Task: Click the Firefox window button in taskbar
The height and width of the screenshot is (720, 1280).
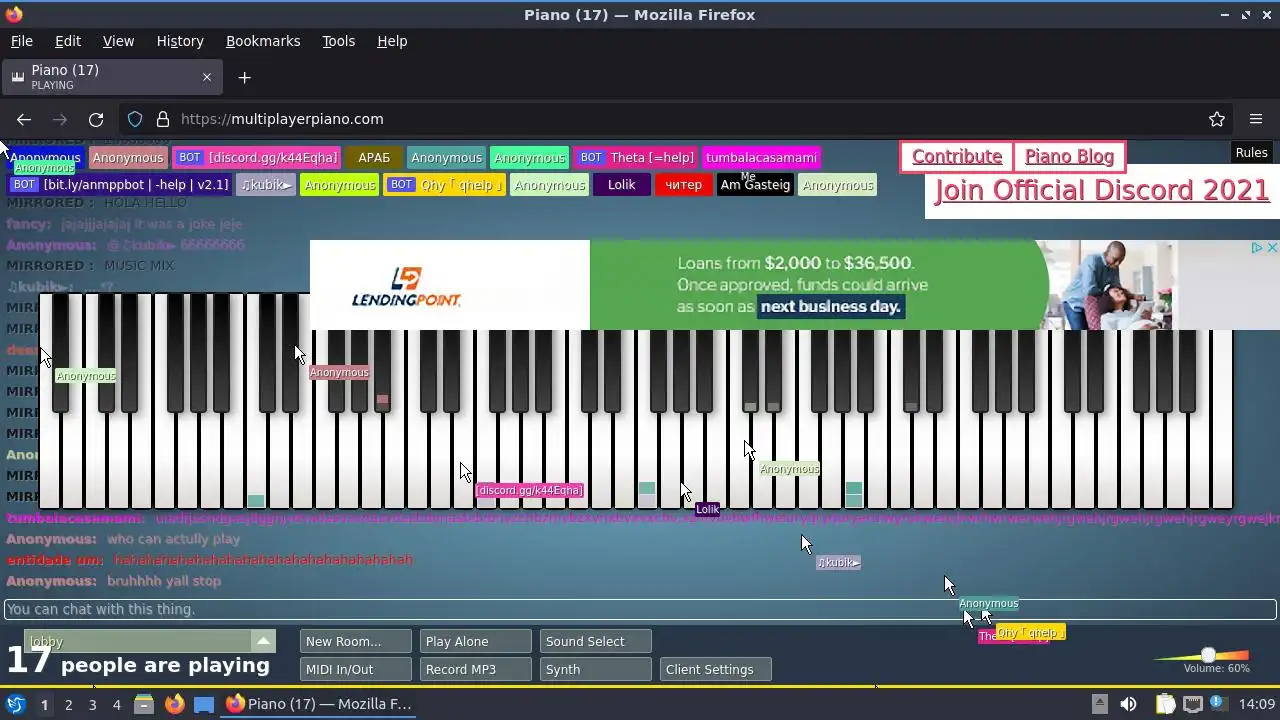Action: (x=320, y=704)
